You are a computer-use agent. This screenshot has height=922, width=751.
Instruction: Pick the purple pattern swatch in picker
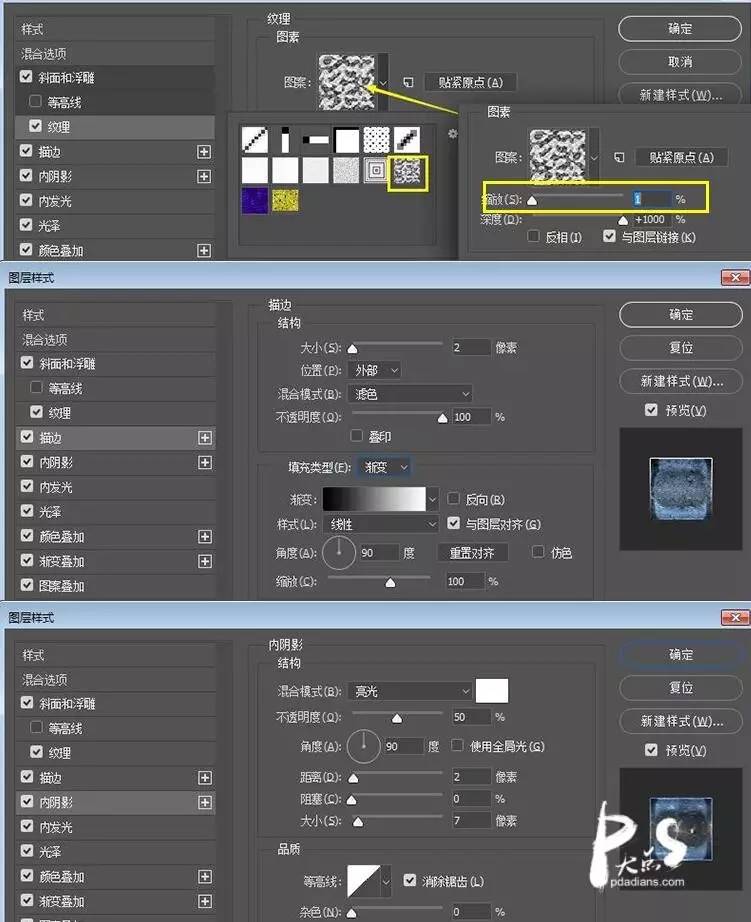(x=255, y=200)
